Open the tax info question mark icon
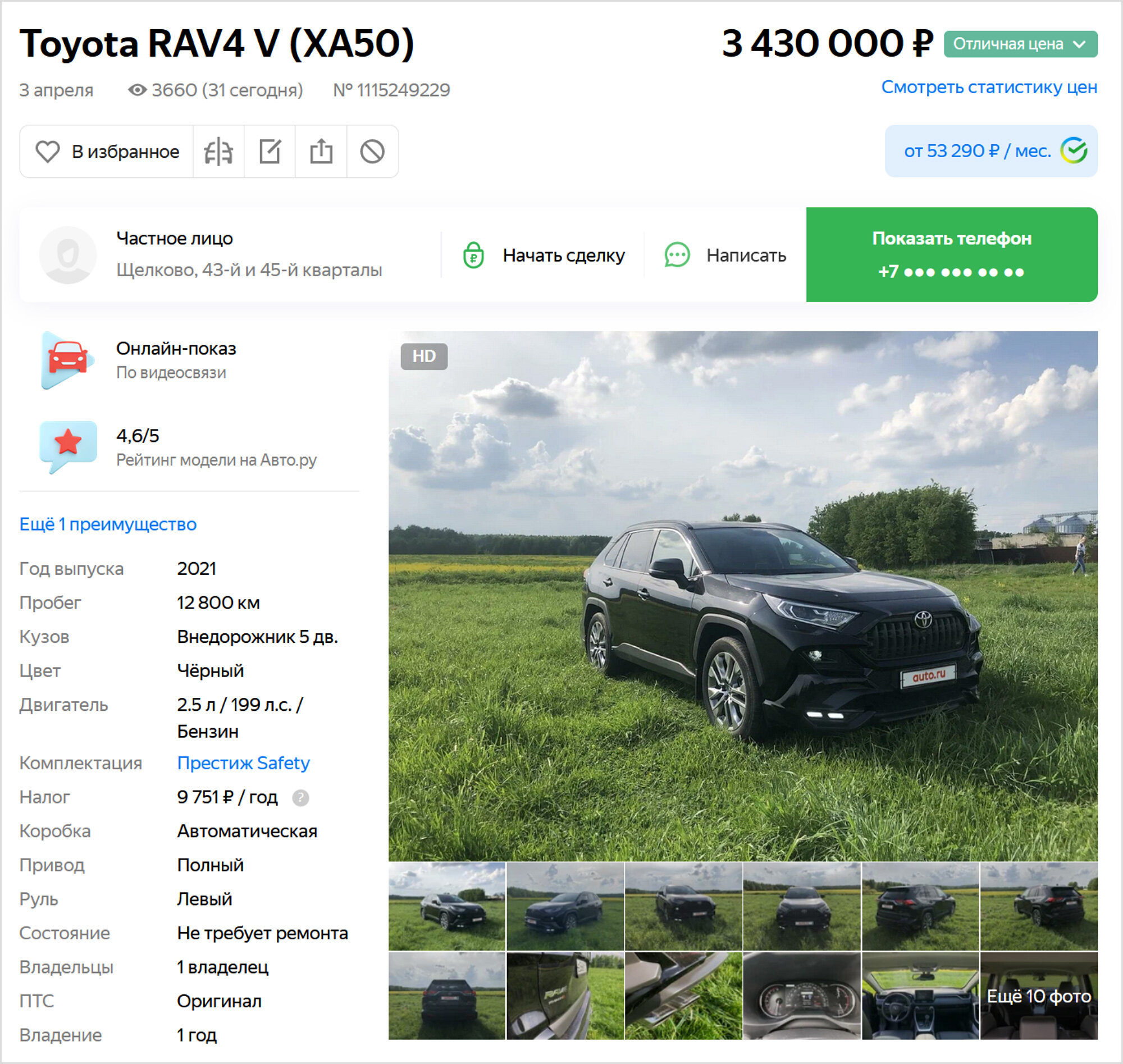This screenshot has height=1064, width=1123. click(x=300, y=798)
